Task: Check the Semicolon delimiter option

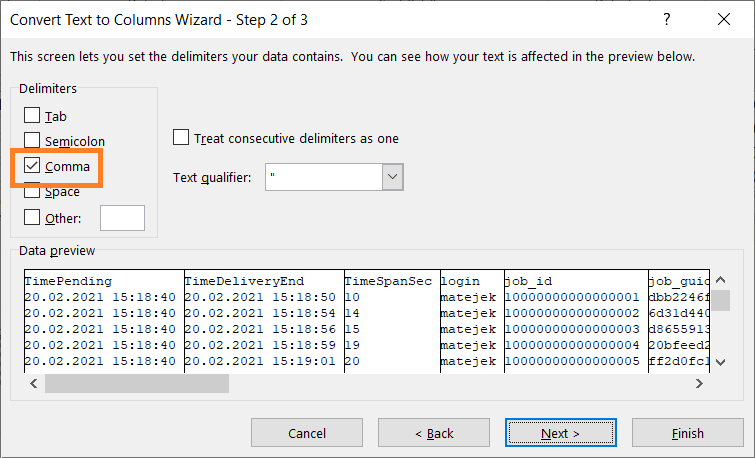Action: coord(32,141)
